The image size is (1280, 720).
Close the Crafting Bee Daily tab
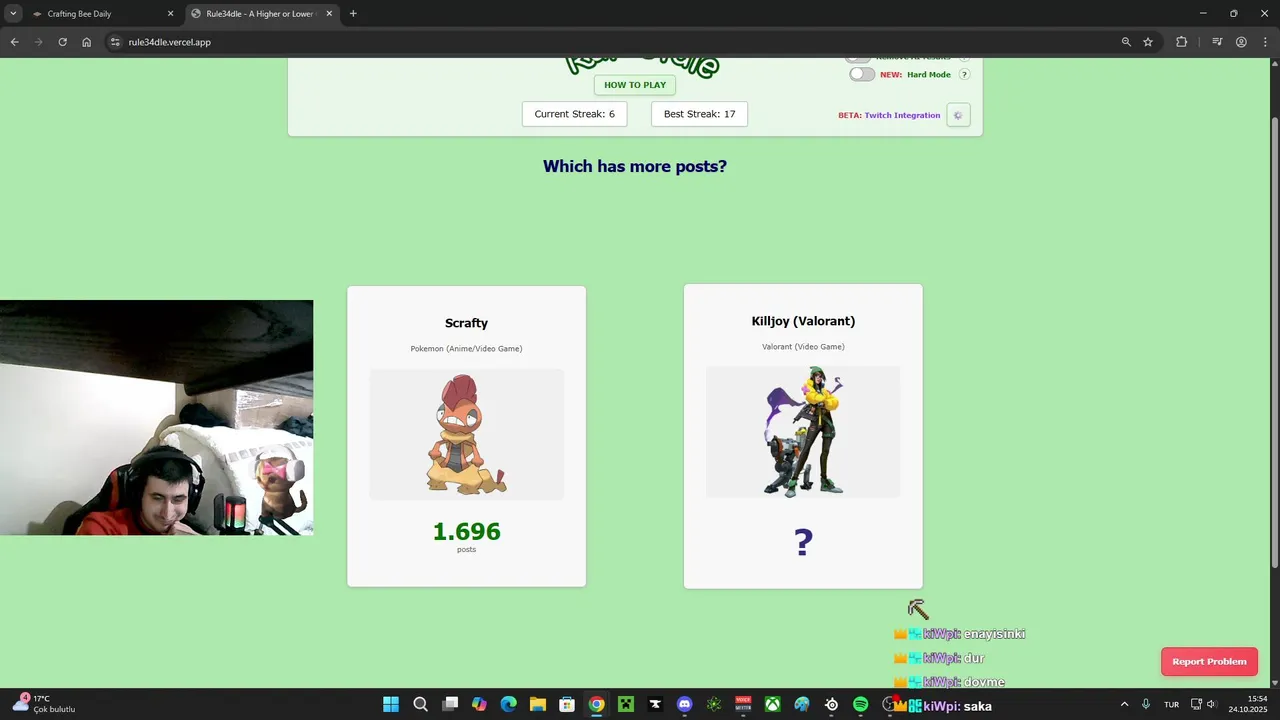[170, 14]
